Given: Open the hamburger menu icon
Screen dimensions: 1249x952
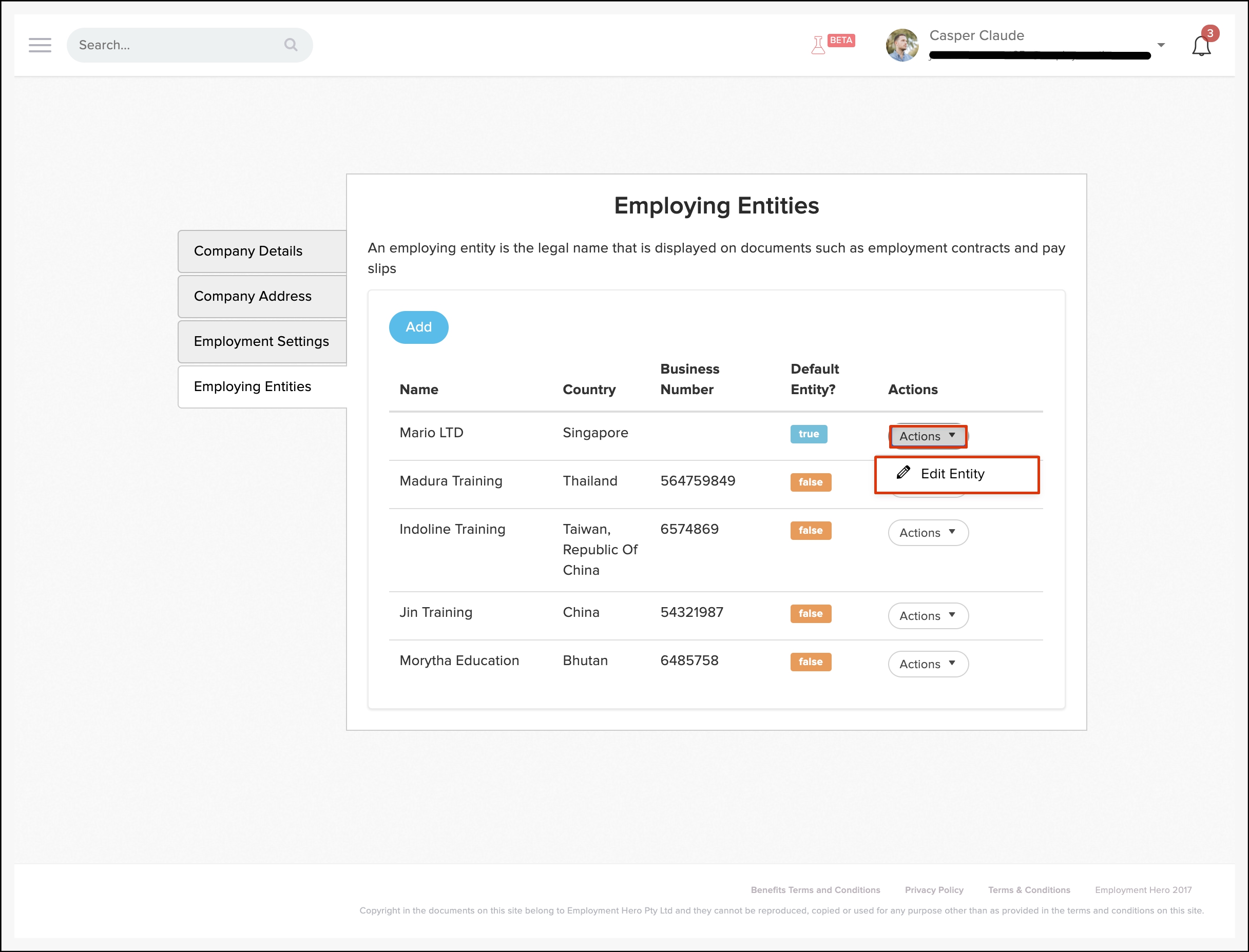Looking at the screenshot, I should [x=40, y=45].
